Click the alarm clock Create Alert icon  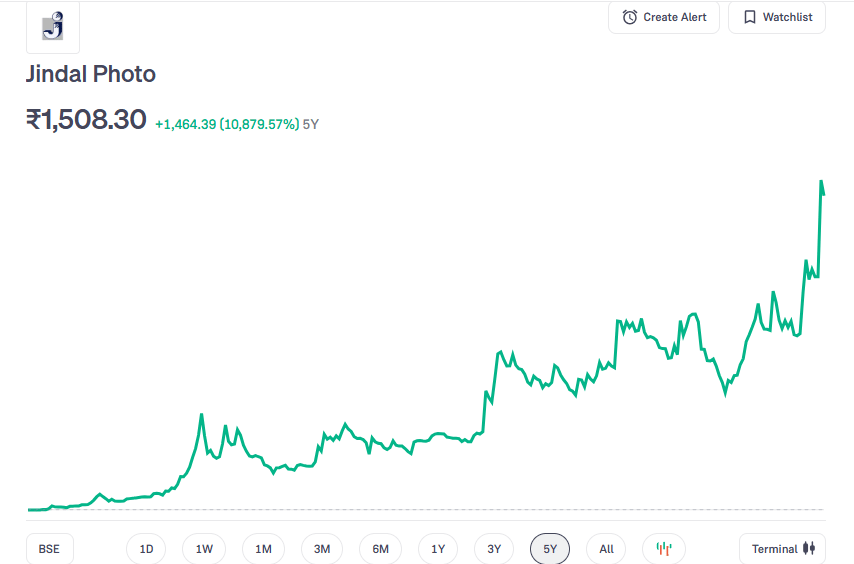click(630, 17)
